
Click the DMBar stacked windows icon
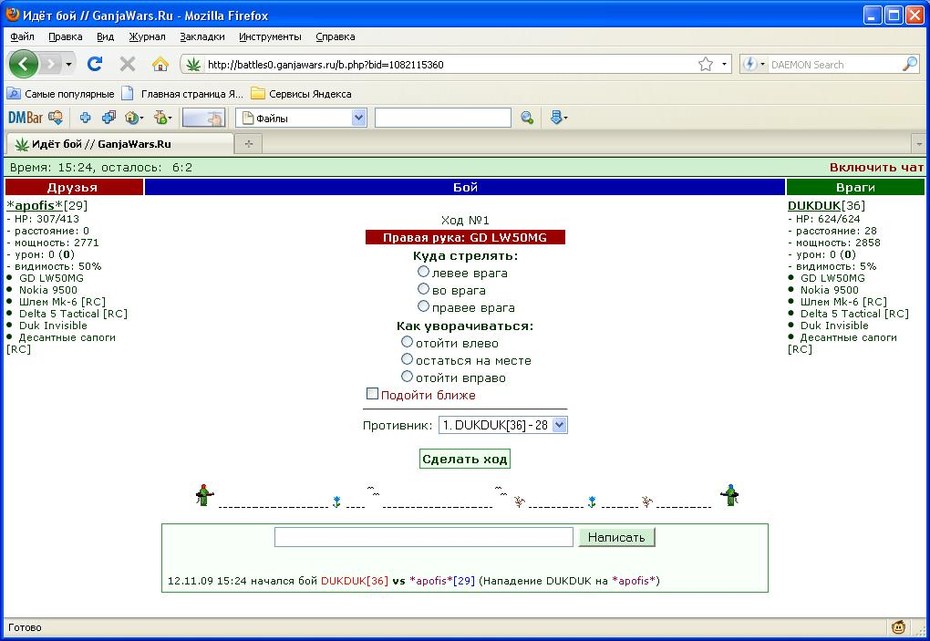coord(109,117)
